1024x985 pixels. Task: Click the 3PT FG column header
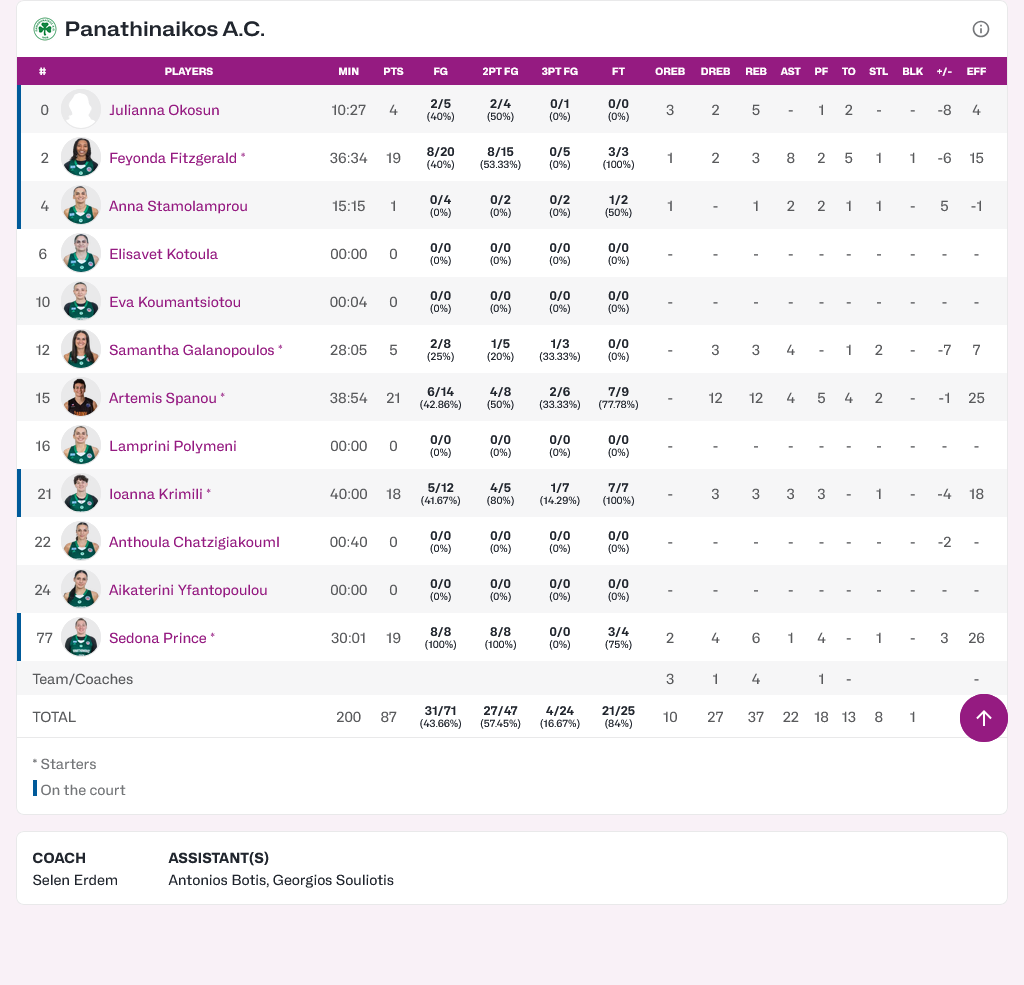pos(559,71)
